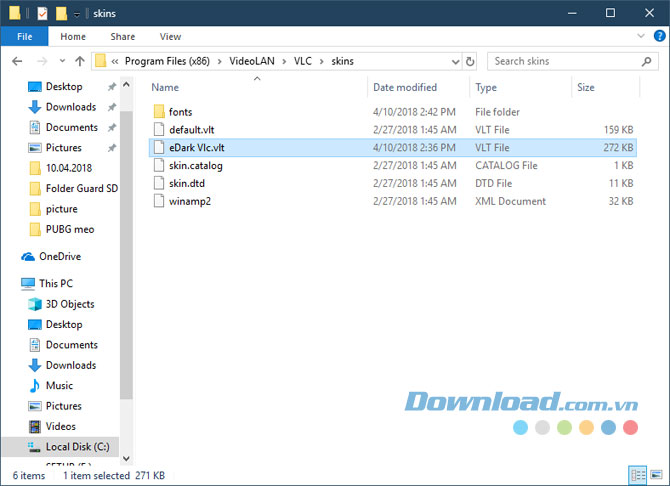
Task: Click the search magnifier icon
Action: 646,62
